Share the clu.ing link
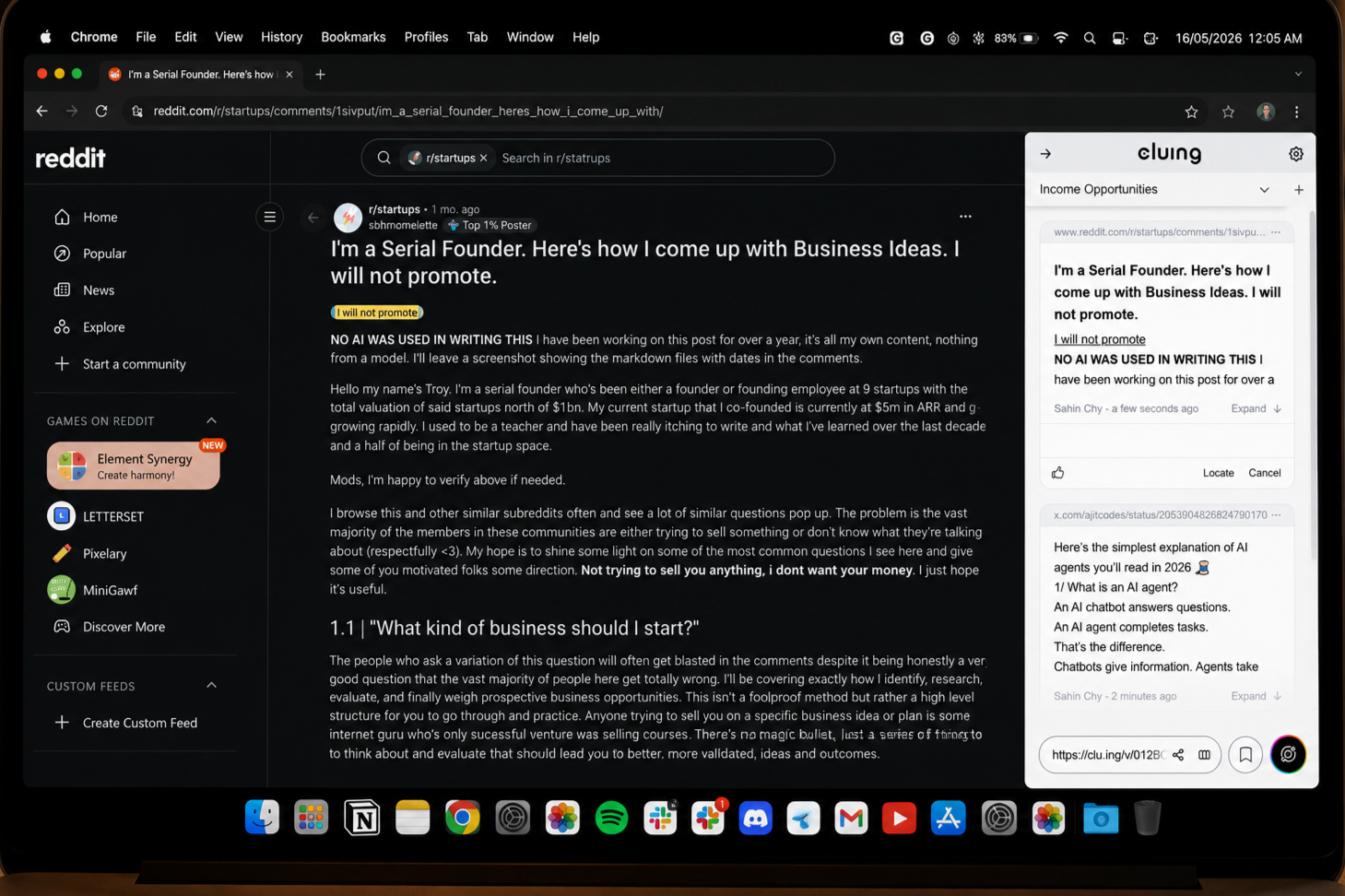Image resolution: width=1345 pixels, height=896 pixels. coord(1178,755)
